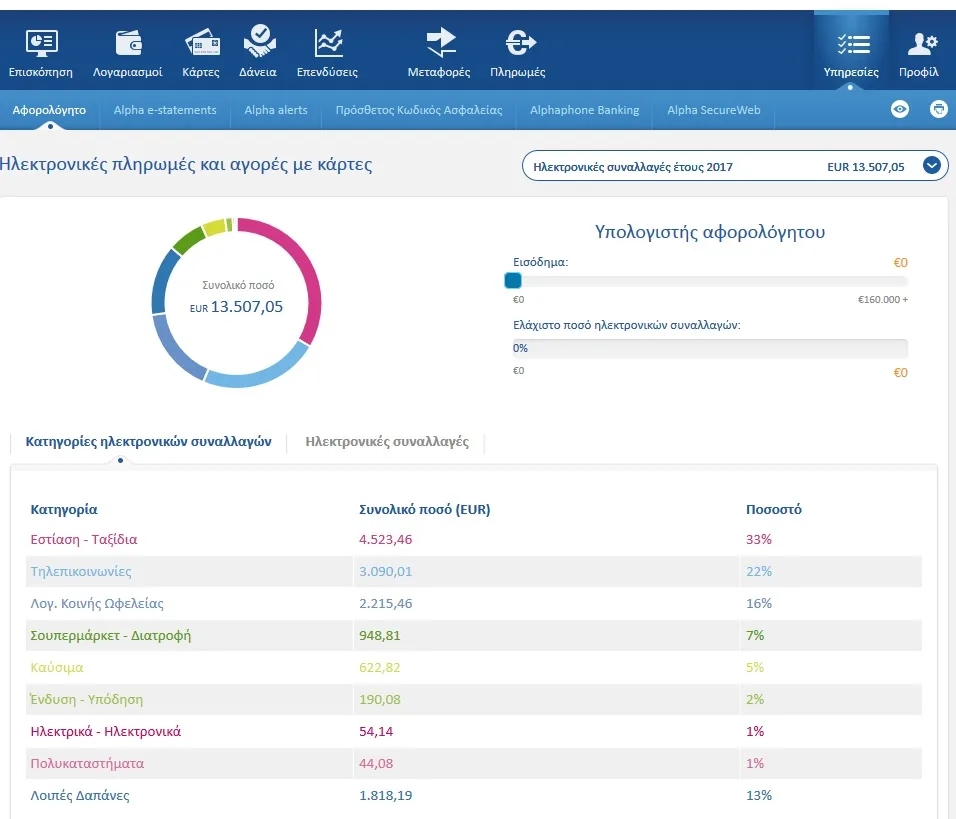Click the Alphaphone Banking link
Viewport: 956px width, 819px height.
pos(584,110)
